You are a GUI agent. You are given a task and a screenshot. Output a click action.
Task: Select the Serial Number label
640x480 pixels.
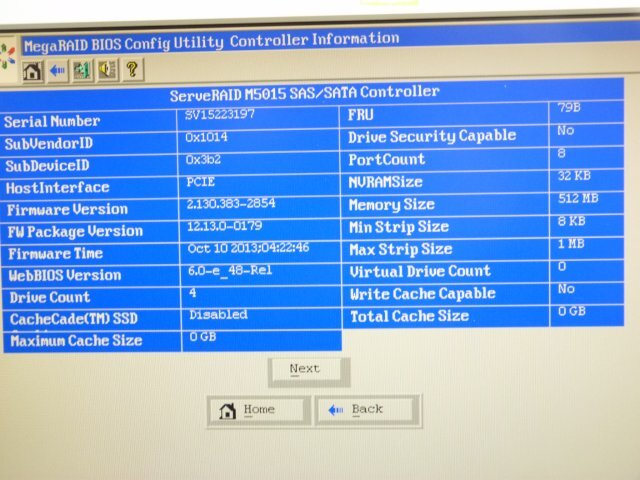click(x=52, y=121)
